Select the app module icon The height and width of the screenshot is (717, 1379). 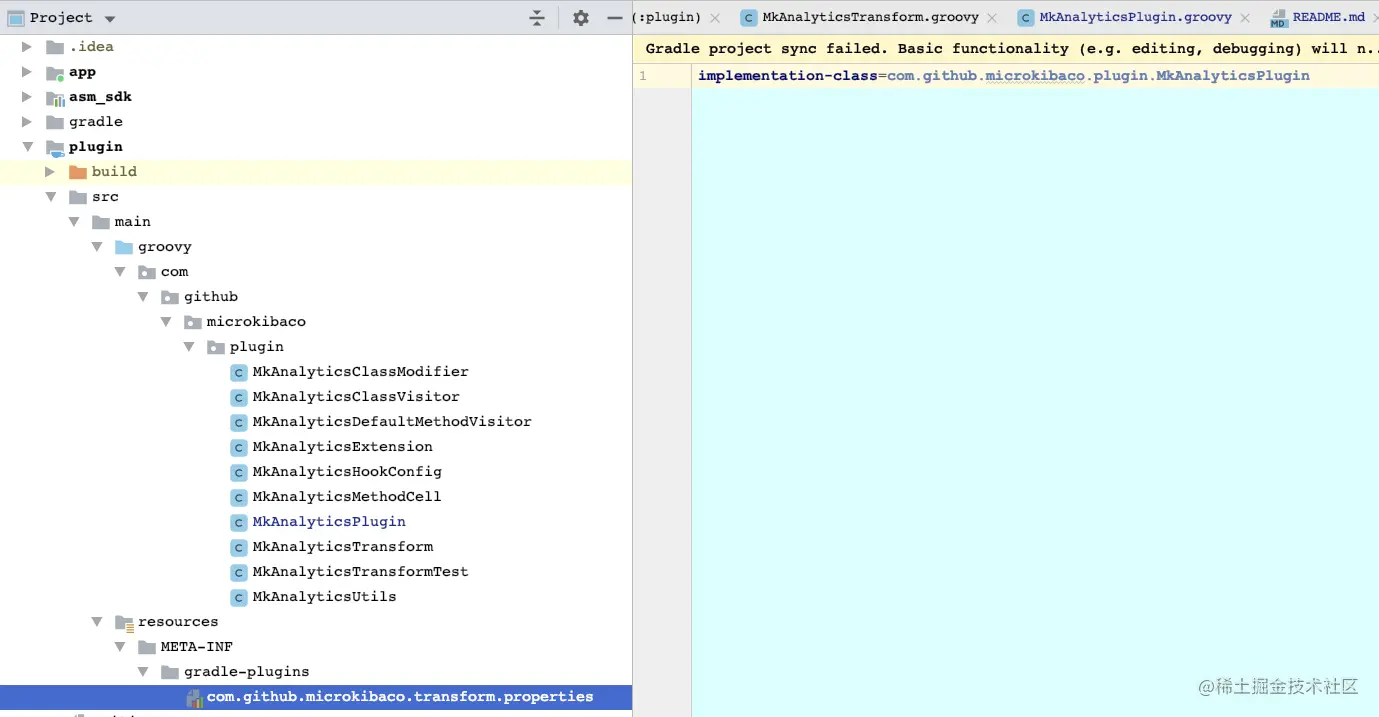point(55,72)
